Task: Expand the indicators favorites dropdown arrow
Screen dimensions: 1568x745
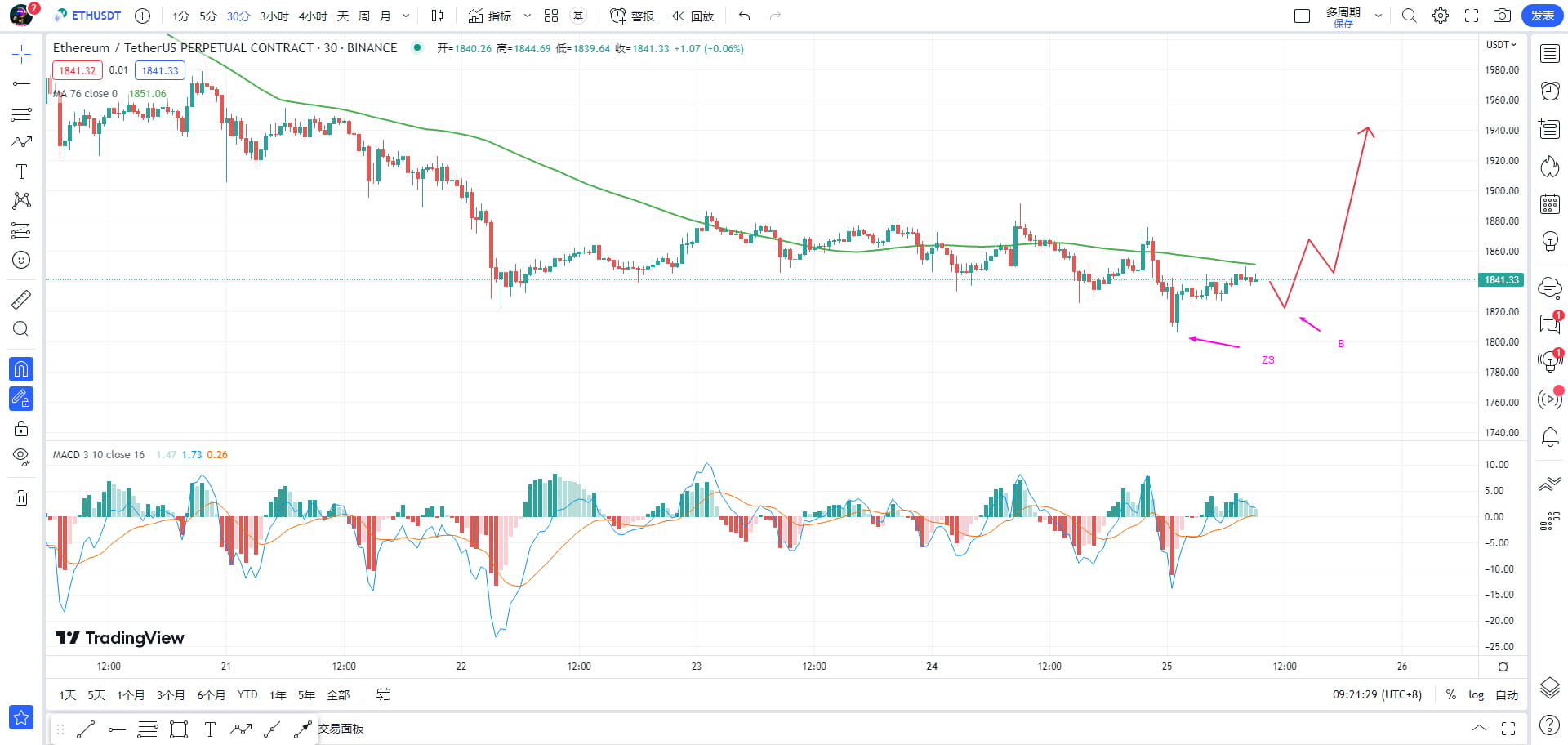Action: point(528,16)
